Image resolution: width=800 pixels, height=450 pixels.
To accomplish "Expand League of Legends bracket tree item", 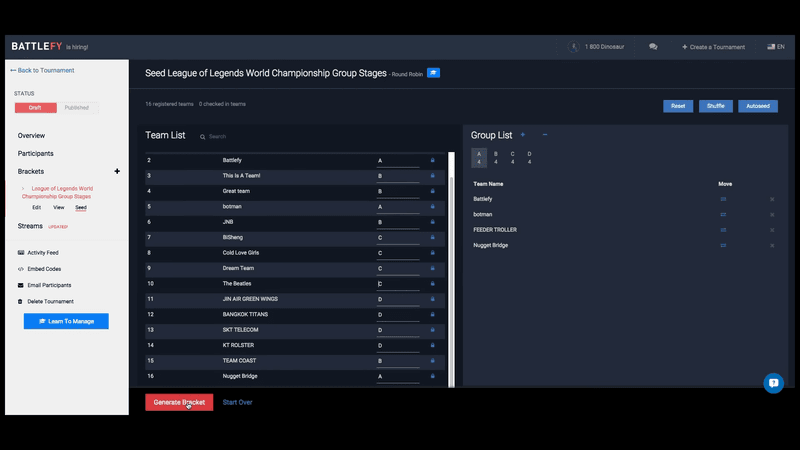I will coord(23,189).
